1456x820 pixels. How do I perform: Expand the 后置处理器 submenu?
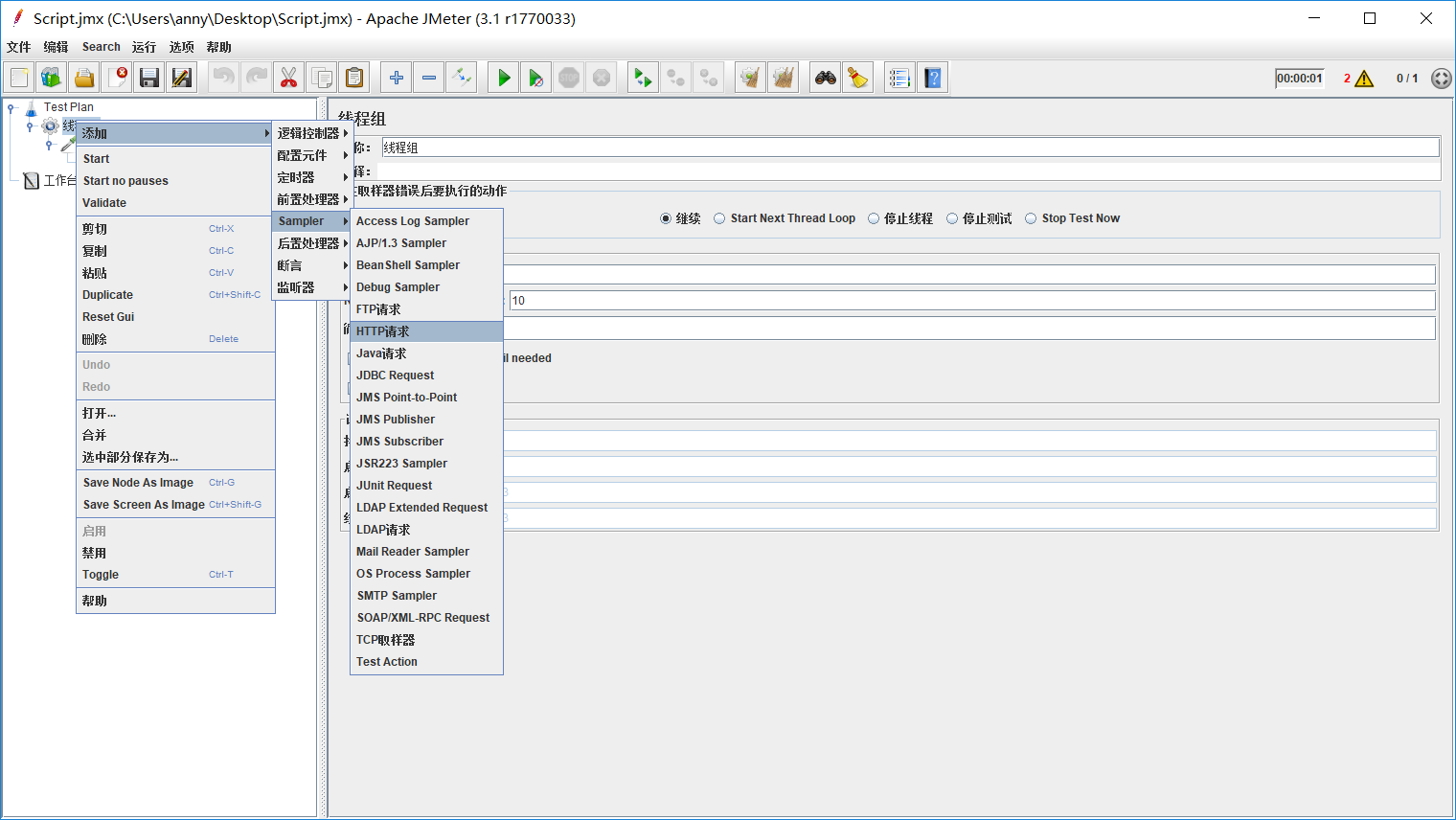point(312,243)
